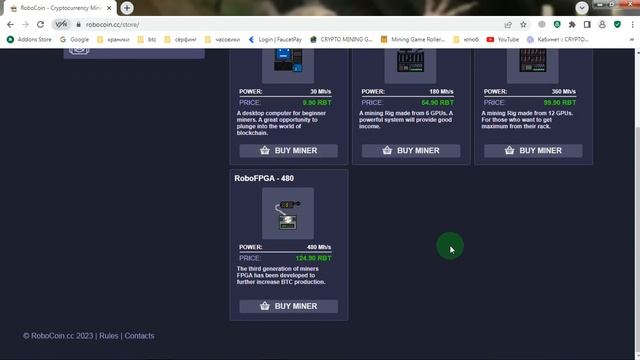Buy the 180 Mh/s mining rig
Screen dimensions: 640x360
tap(411, 151)
